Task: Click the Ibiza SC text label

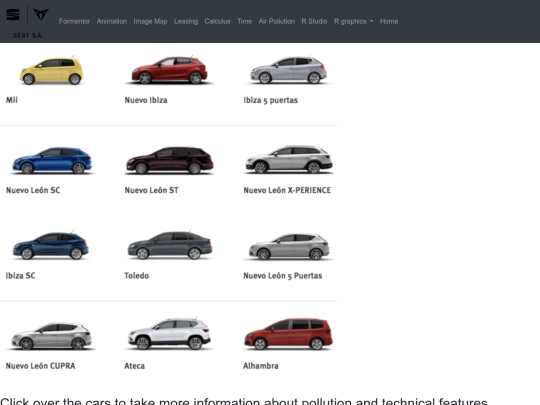Action: pyautogui.click(x=20, y=276)
